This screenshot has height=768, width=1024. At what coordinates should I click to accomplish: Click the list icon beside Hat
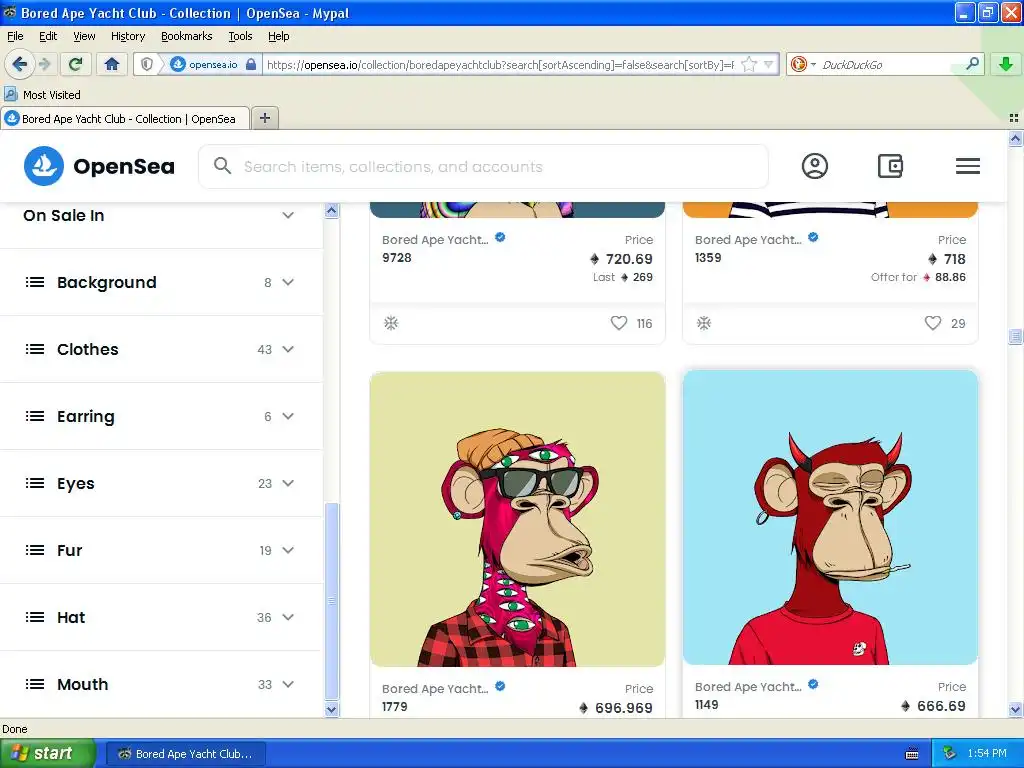(35, 617)
